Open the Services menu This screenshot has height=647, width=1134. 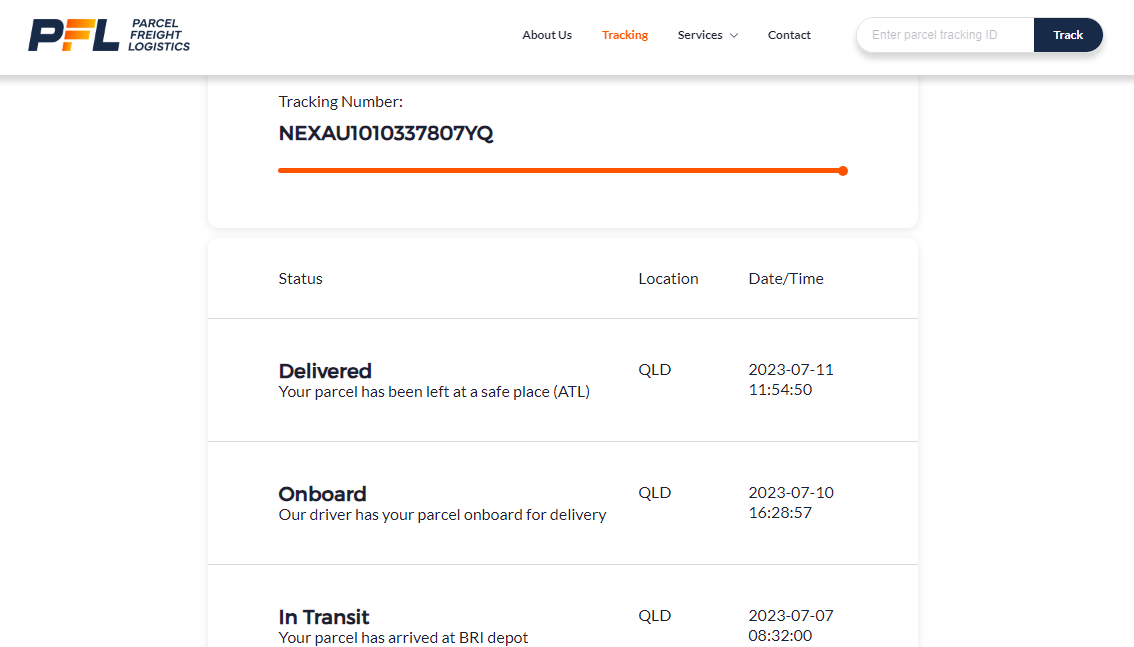coord(700,35)
